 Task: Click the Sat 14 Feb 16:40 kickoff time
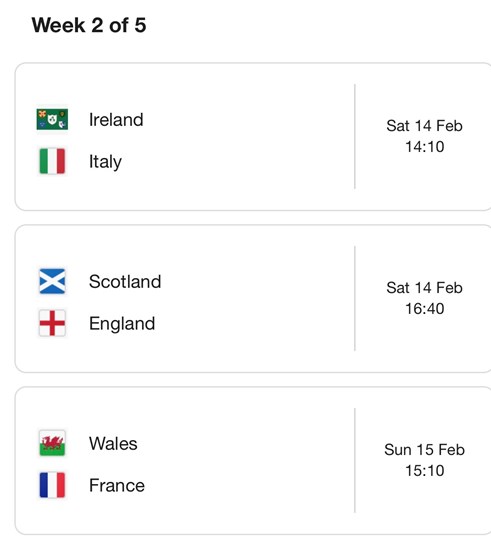tap(424, 298)
